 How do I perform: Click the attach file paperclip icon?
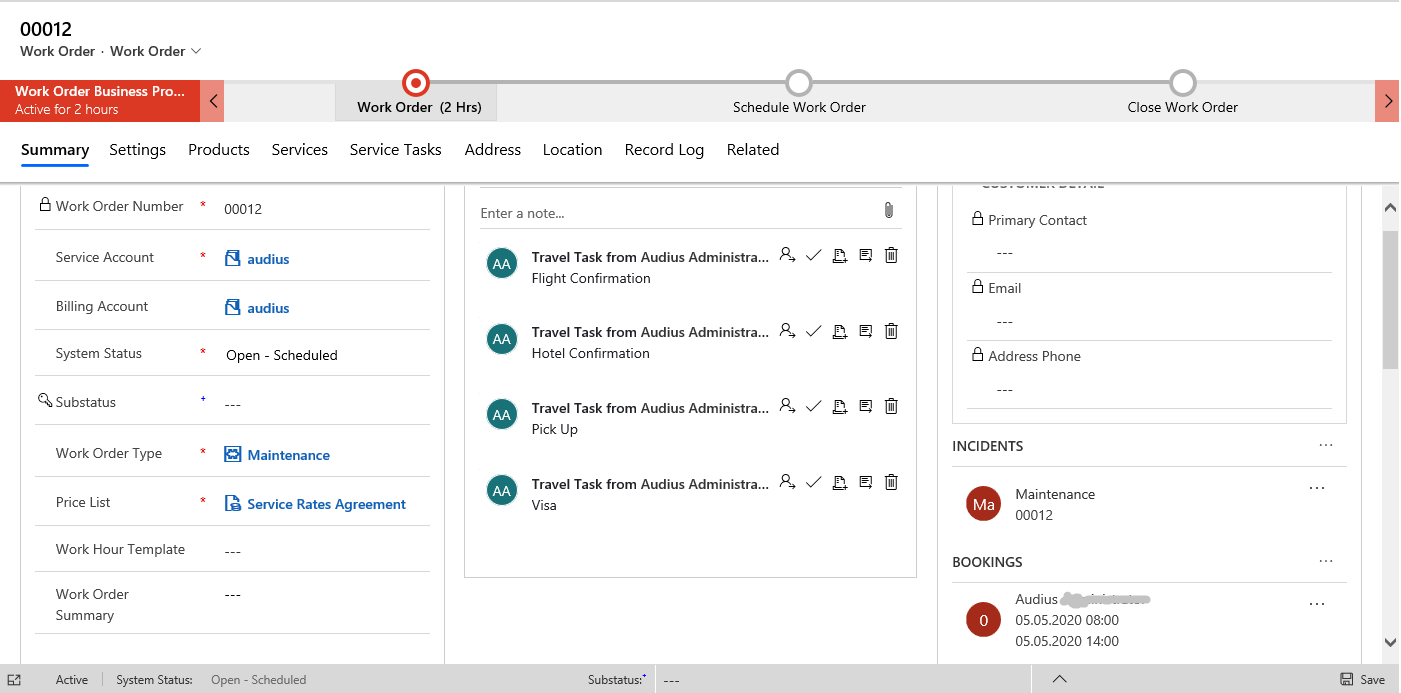point(888,210)
